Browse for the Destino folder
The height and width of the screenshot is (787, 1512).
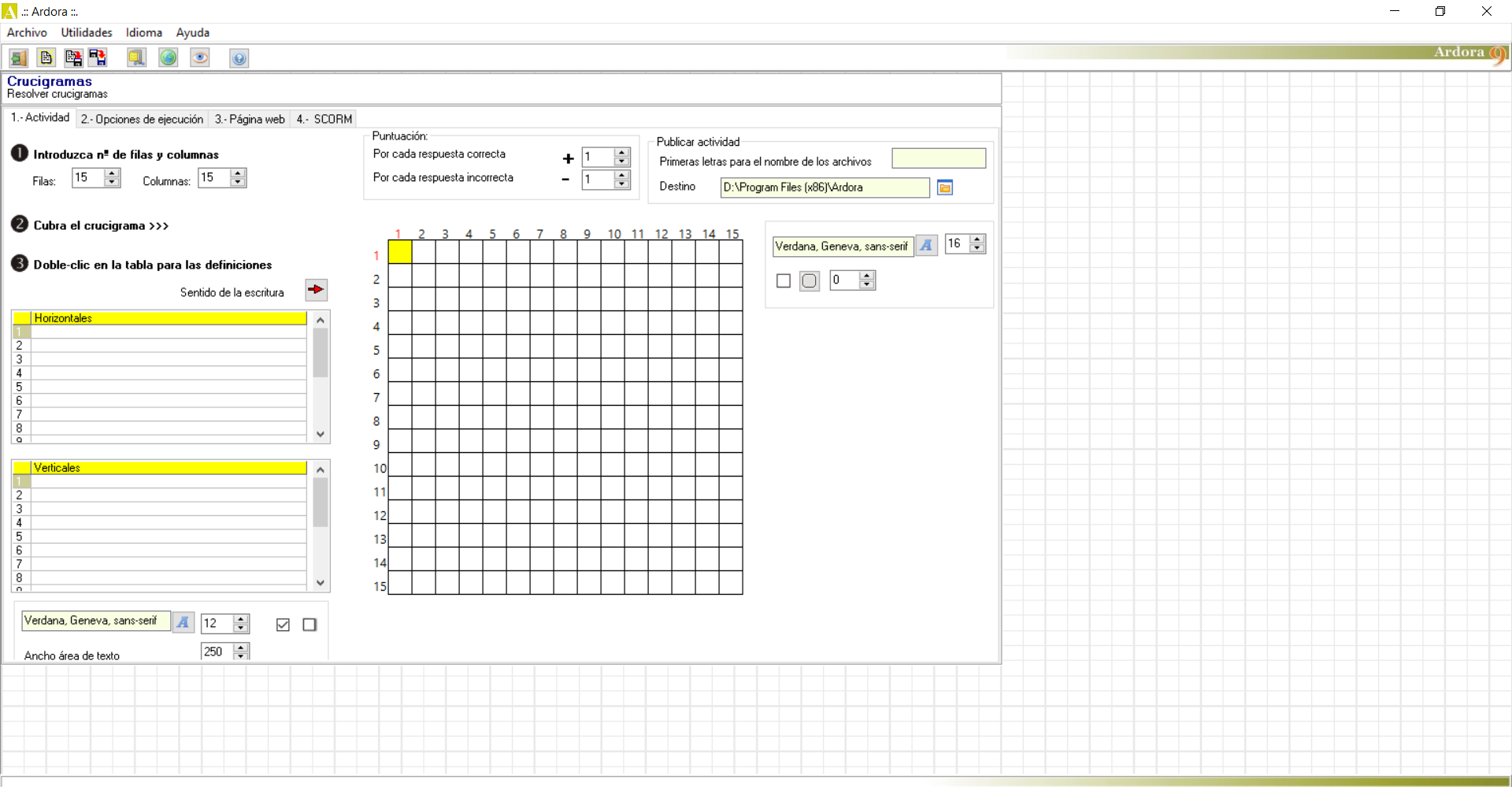[944, 187]
